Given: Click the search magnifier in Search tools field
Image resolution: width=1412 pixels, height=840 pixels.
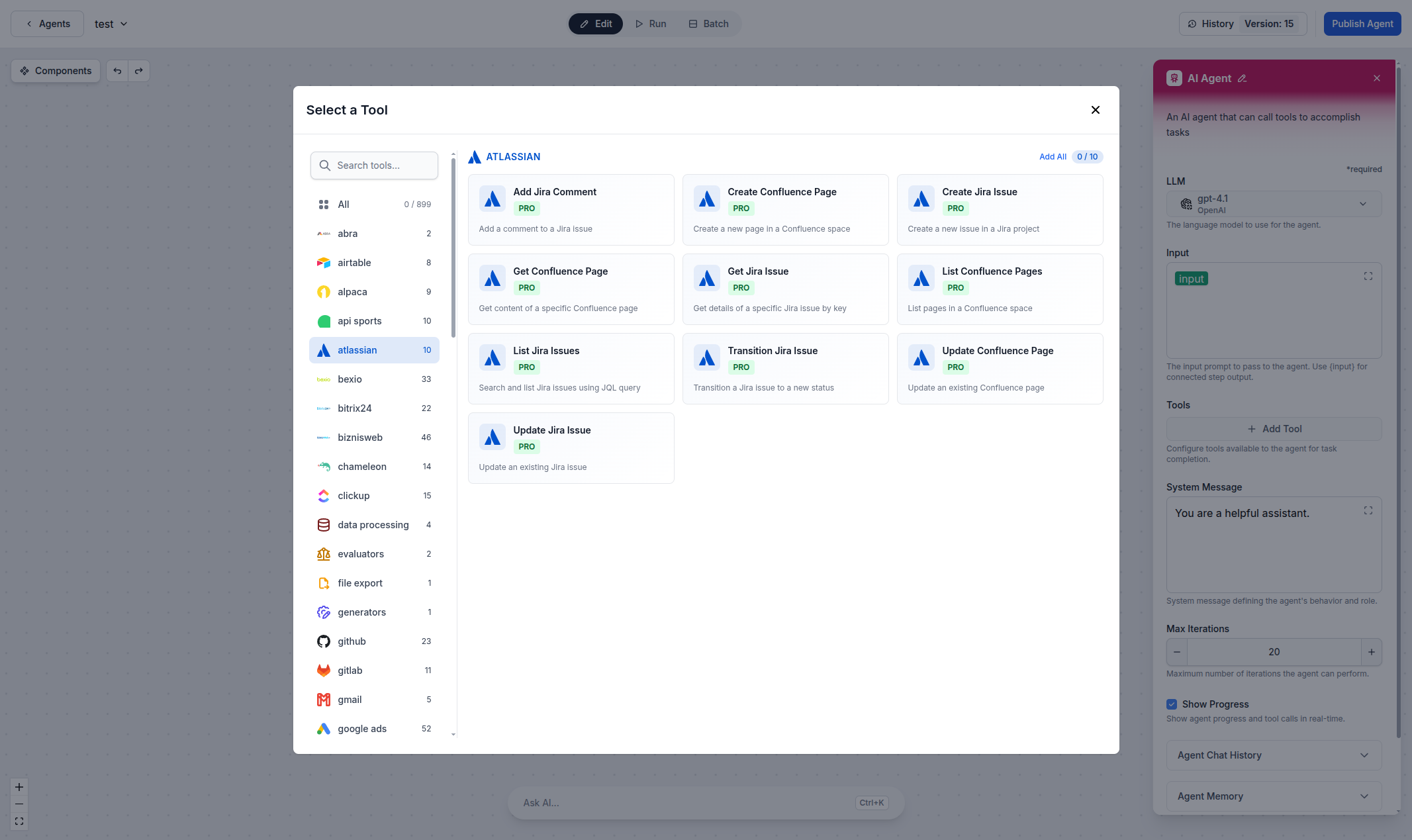Looking at the screenshot, I should 325,165.
